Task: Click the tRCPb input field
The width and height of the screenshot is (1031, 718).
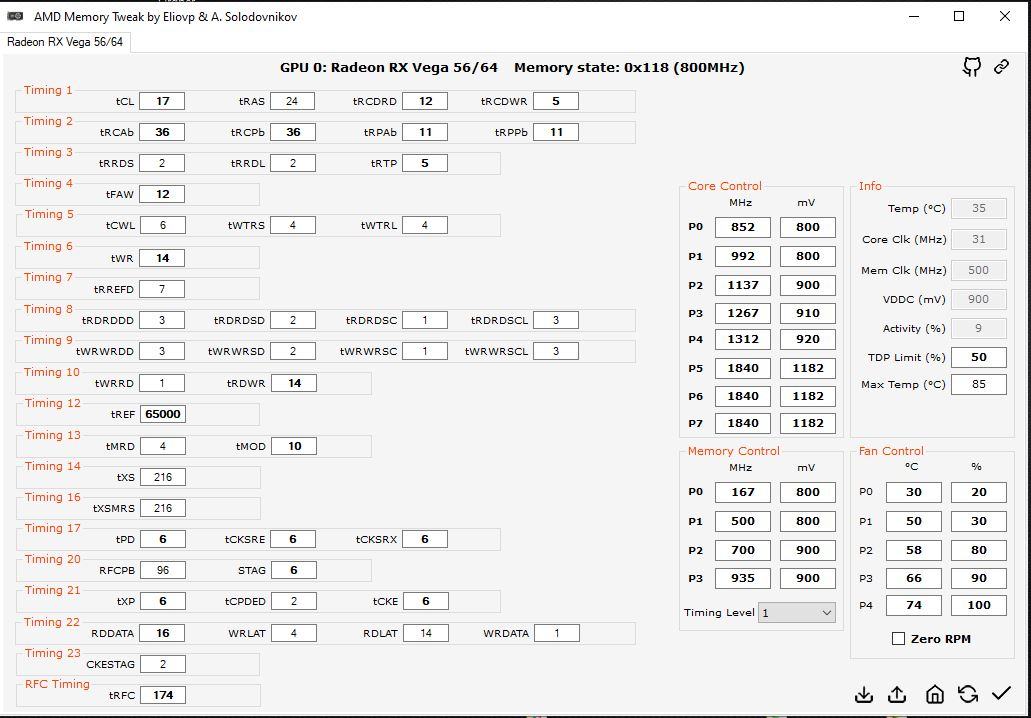Action: 293,132
